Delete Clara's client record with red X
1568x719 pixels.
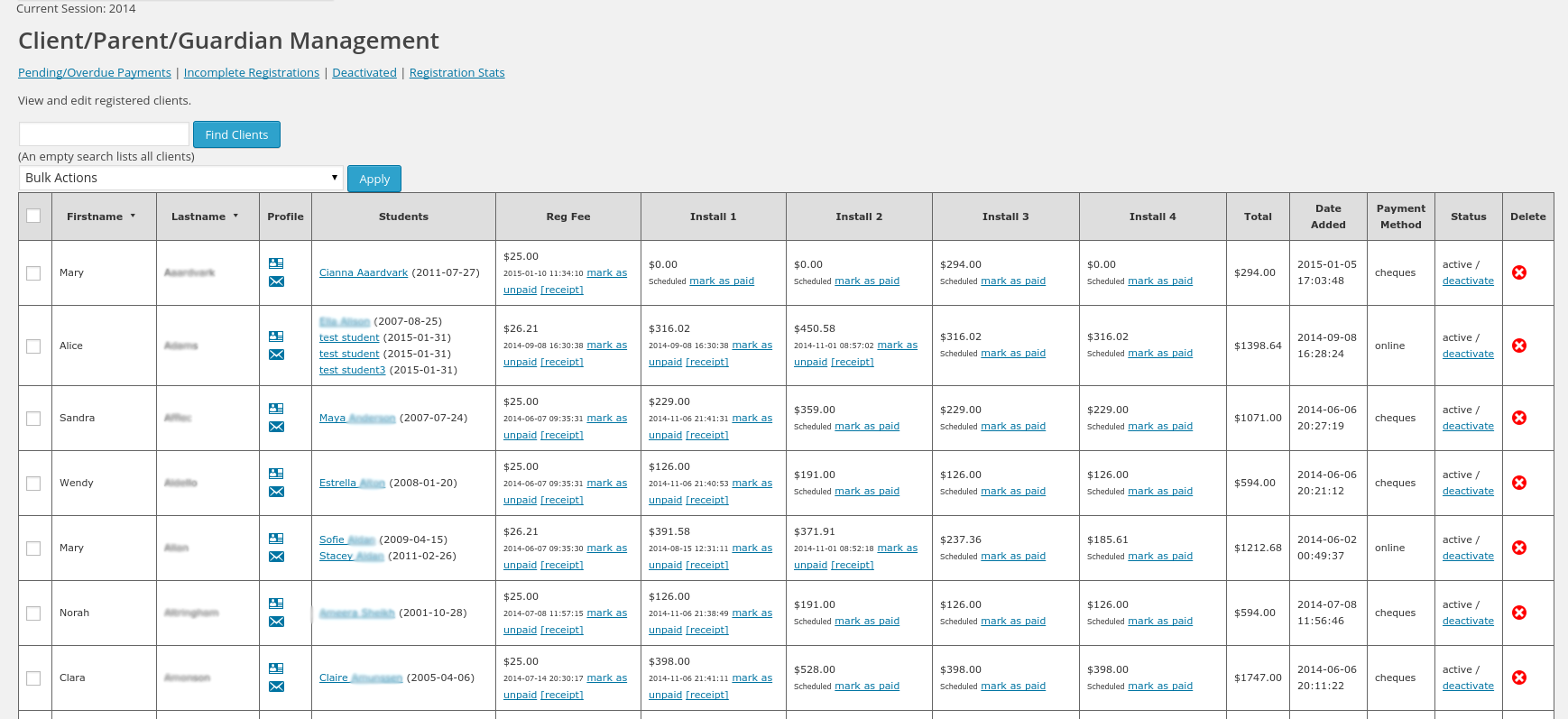(1519, 678)
